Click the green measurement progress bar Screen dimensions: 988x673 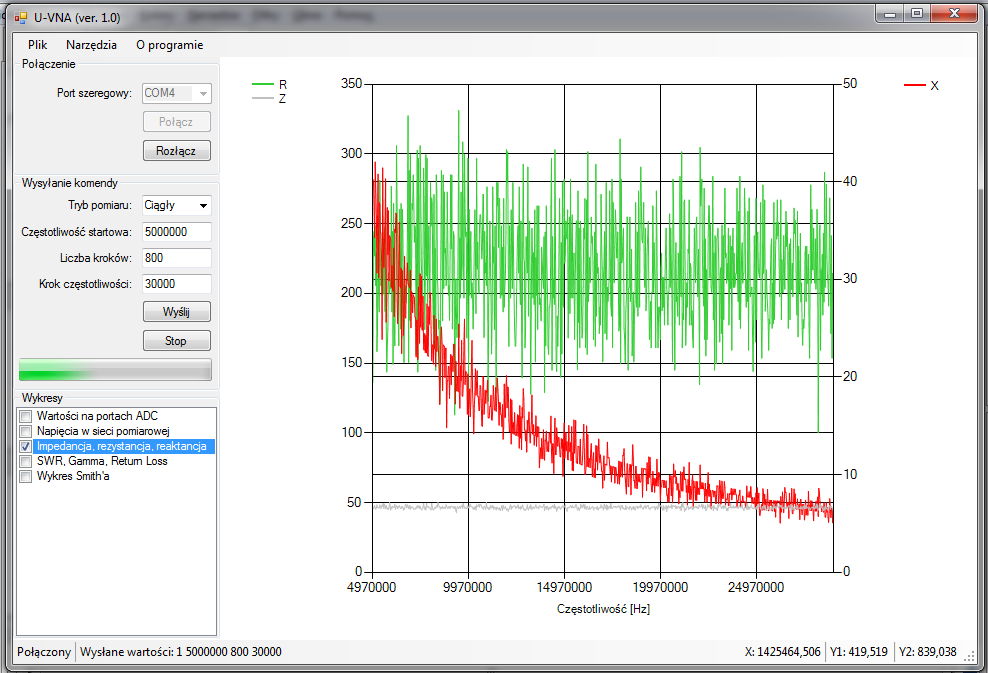click(x=115, y=370)
